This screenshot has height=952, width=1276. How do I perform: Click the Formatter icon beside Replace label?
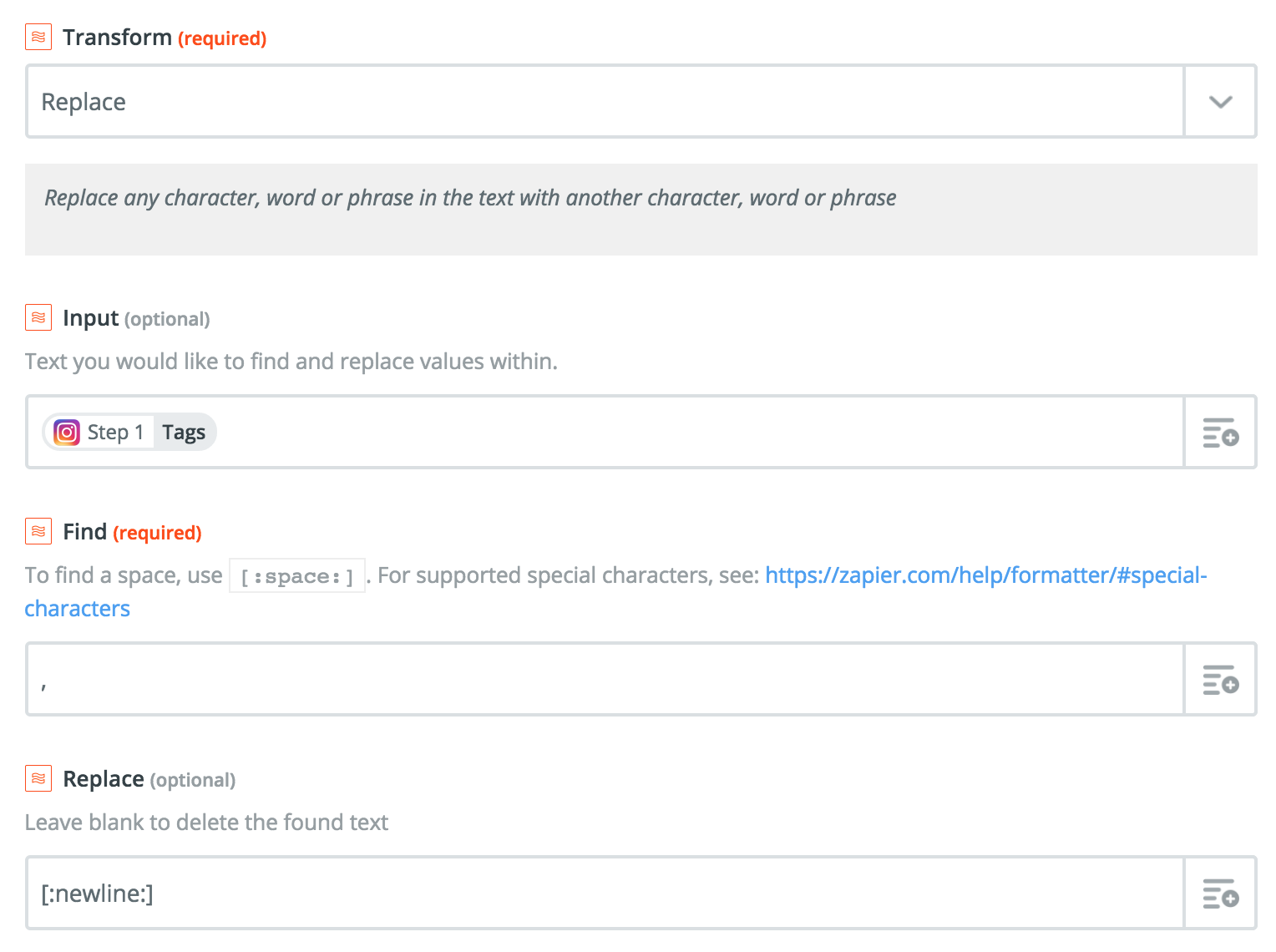coord(38,779)
